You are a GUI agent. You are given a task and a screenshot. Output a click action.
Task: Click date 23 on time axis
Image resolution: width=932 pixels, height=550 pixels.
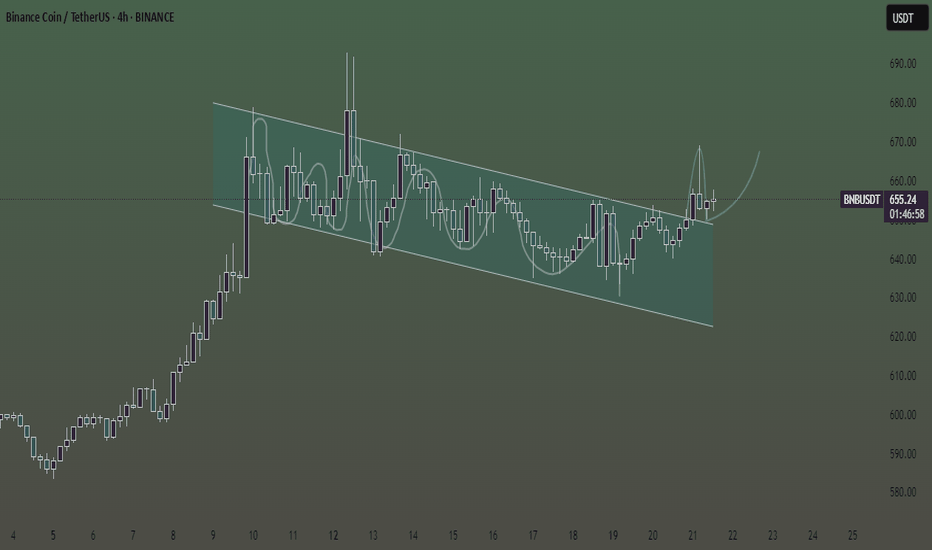pyautogui.click(x=773, y=536)
